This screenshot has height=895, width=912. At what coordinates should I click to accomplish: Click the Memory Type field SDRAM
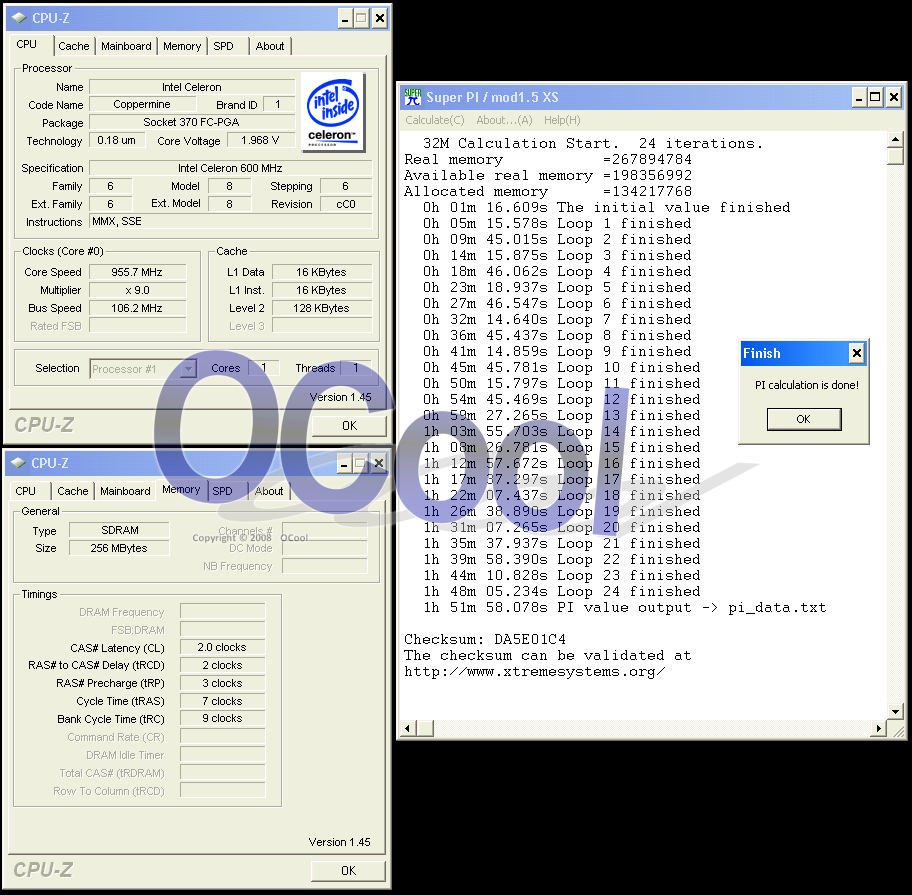click(x=119, y=530)
